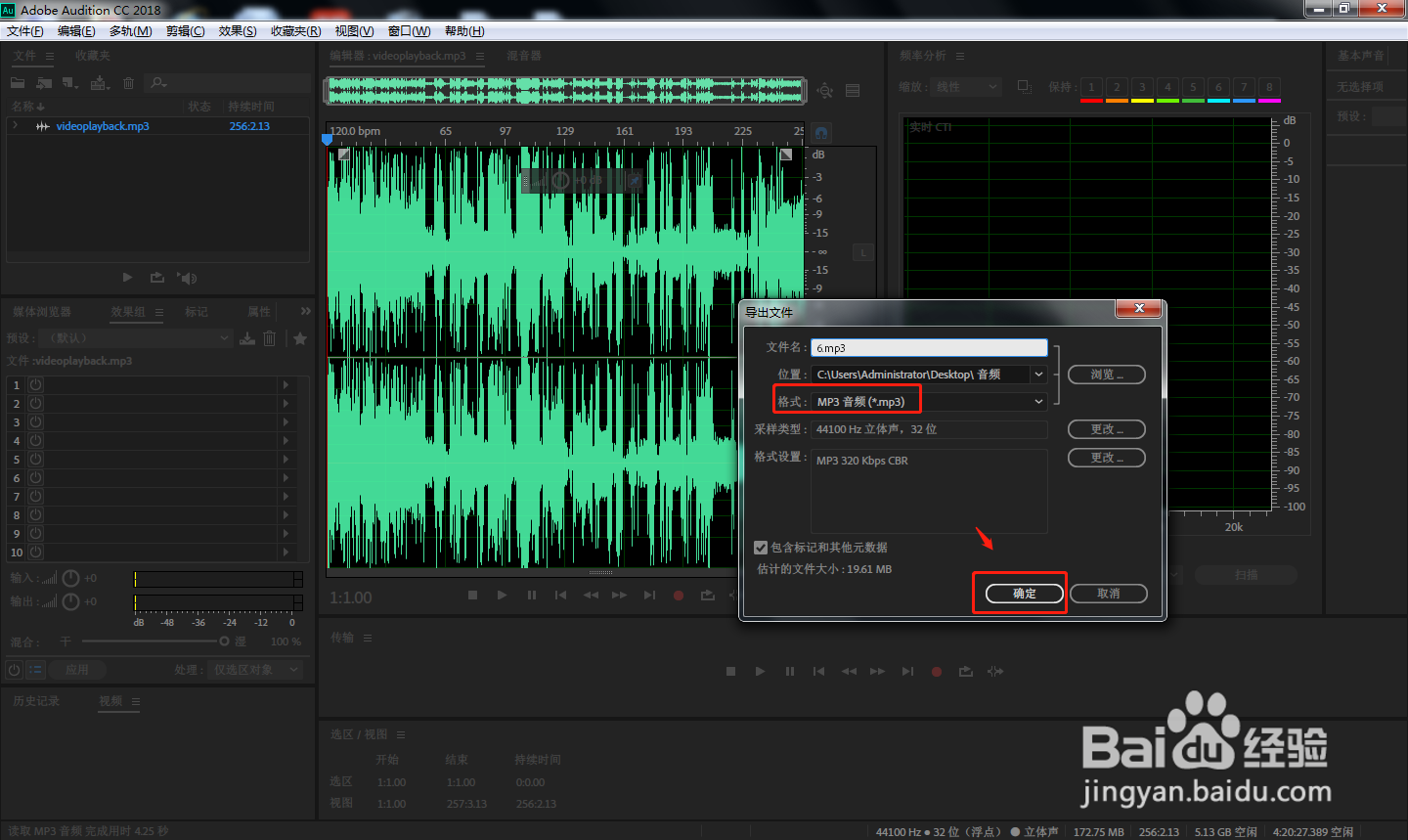Click the dry/wet mix slider handle

[224, 641]
